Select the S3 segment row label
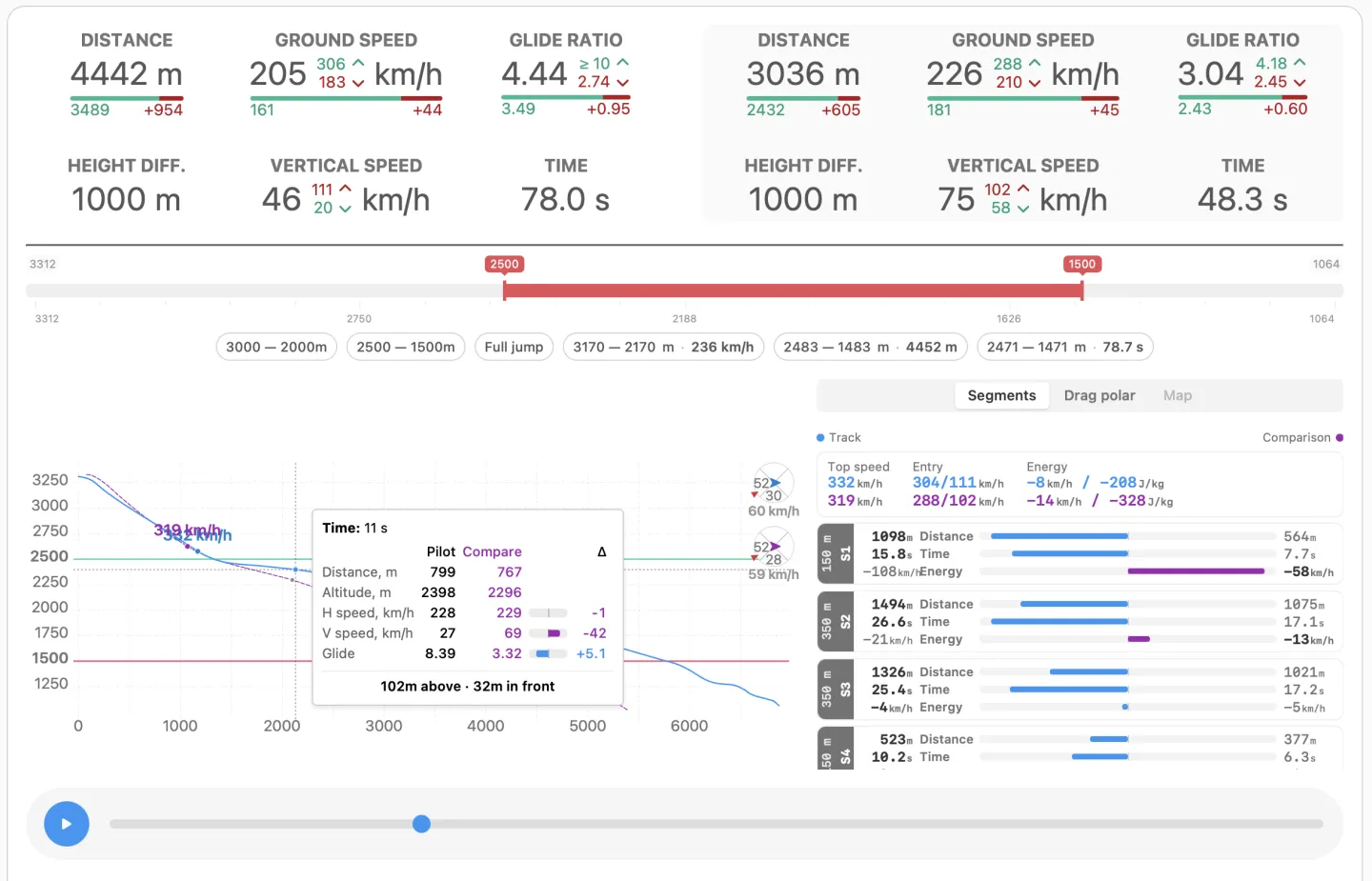 [836, 690]
